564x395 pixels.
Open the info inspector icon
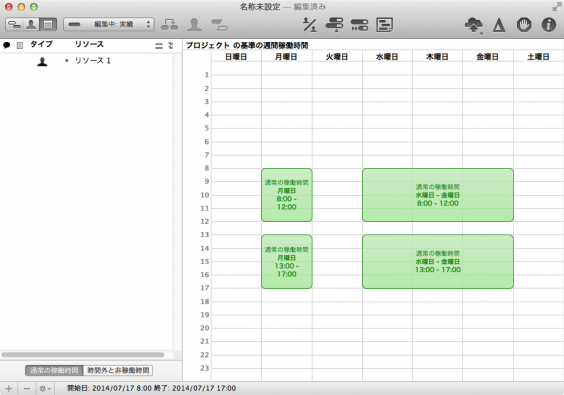549,24
